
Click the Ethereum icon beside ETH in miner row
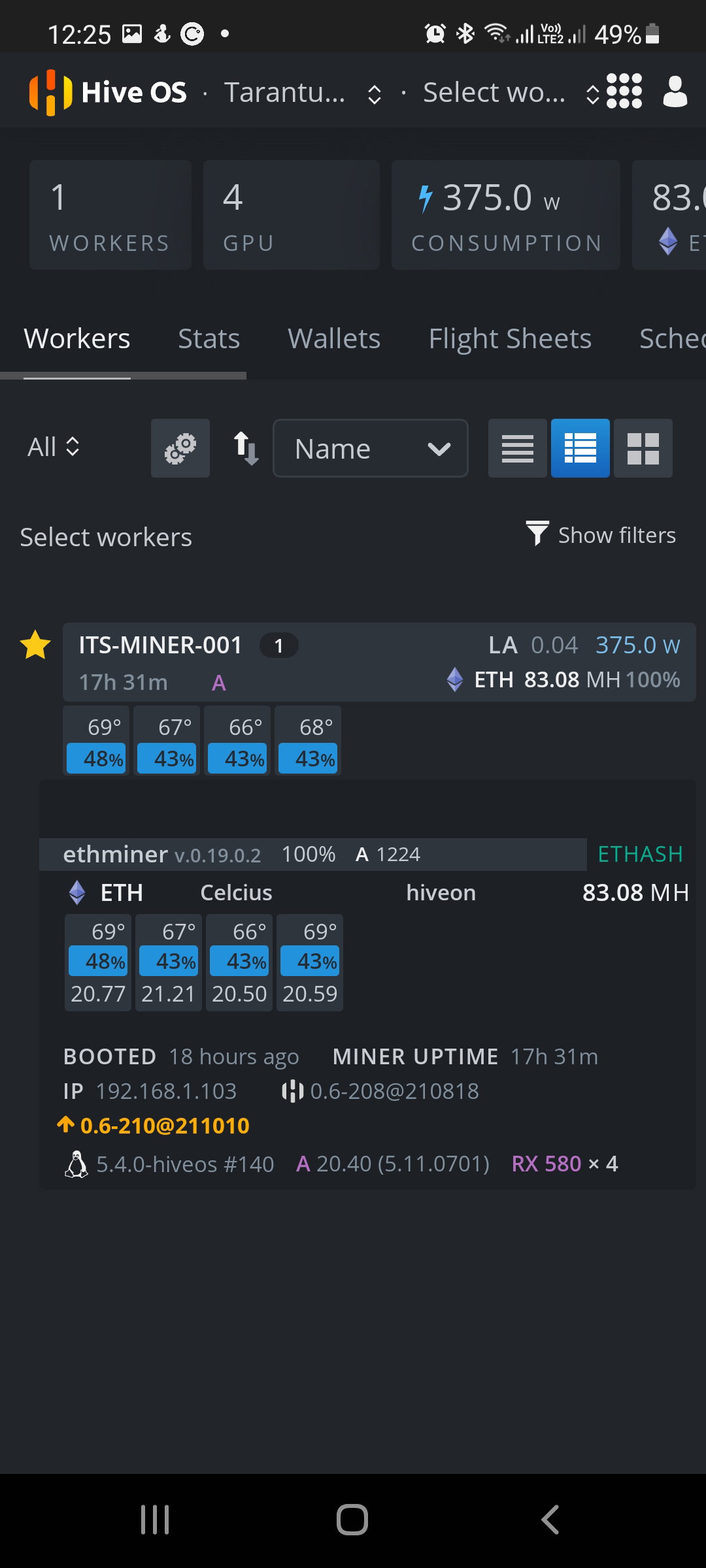[x=77, y=892]
